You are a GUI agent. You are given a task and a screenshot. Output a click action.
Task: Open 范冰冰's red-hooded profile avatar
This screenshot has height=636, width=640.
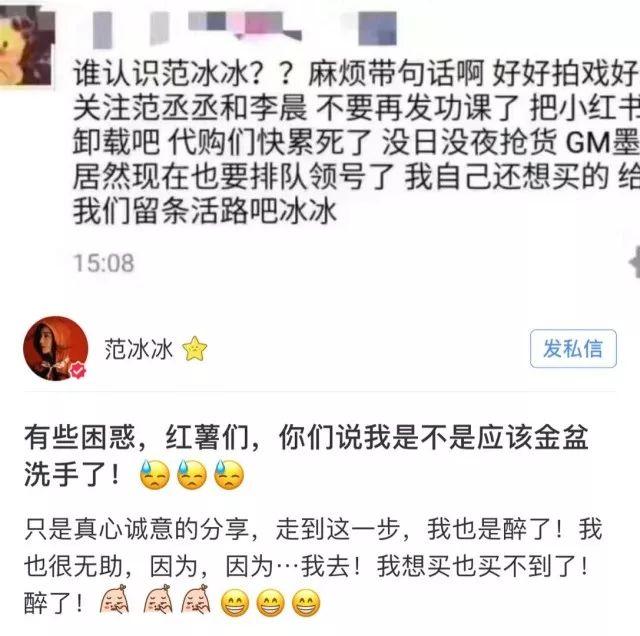click(x=56, y=349)
